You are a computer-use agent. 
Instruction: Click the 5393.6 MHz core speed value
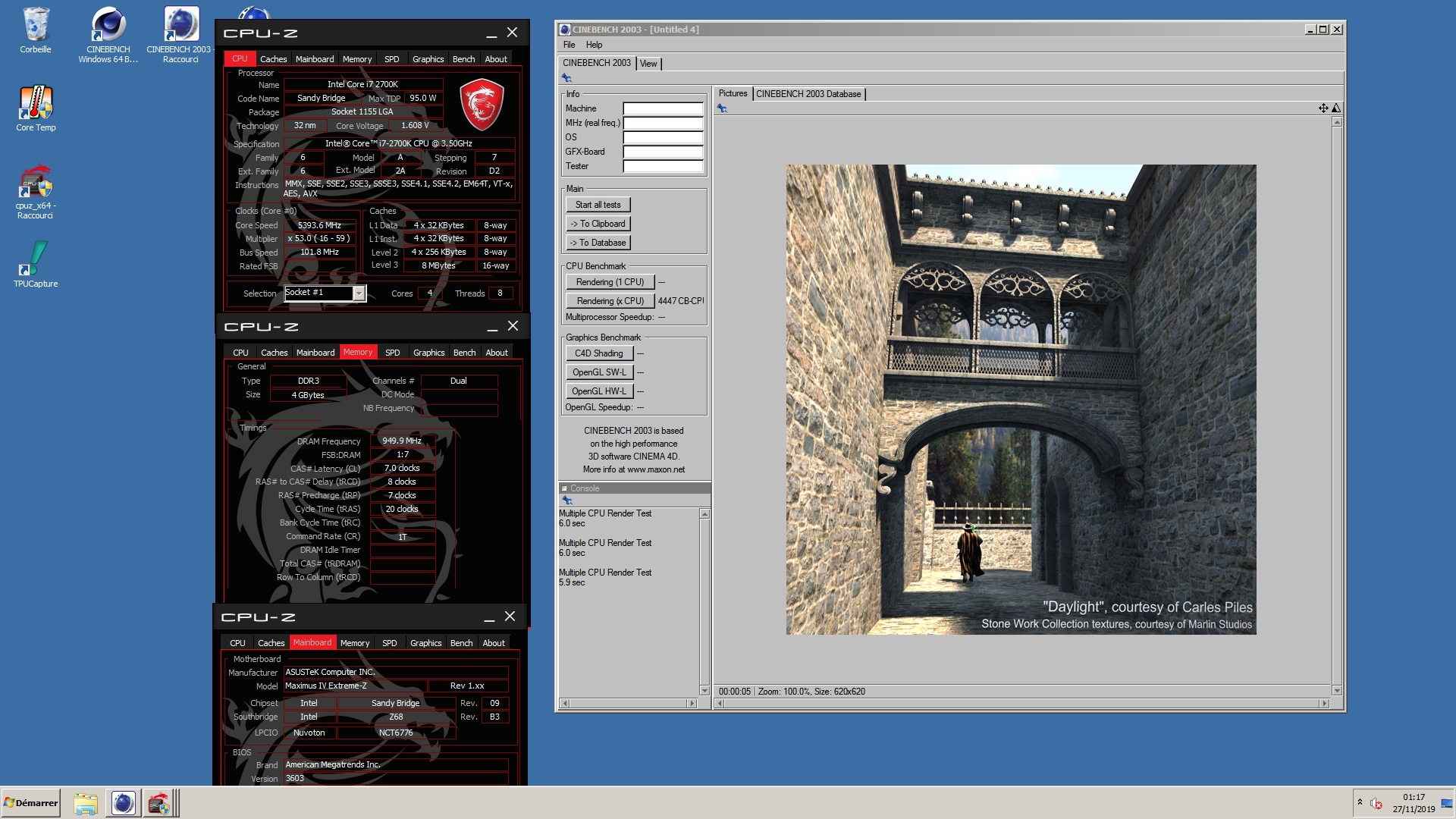(x=319, y=225)
